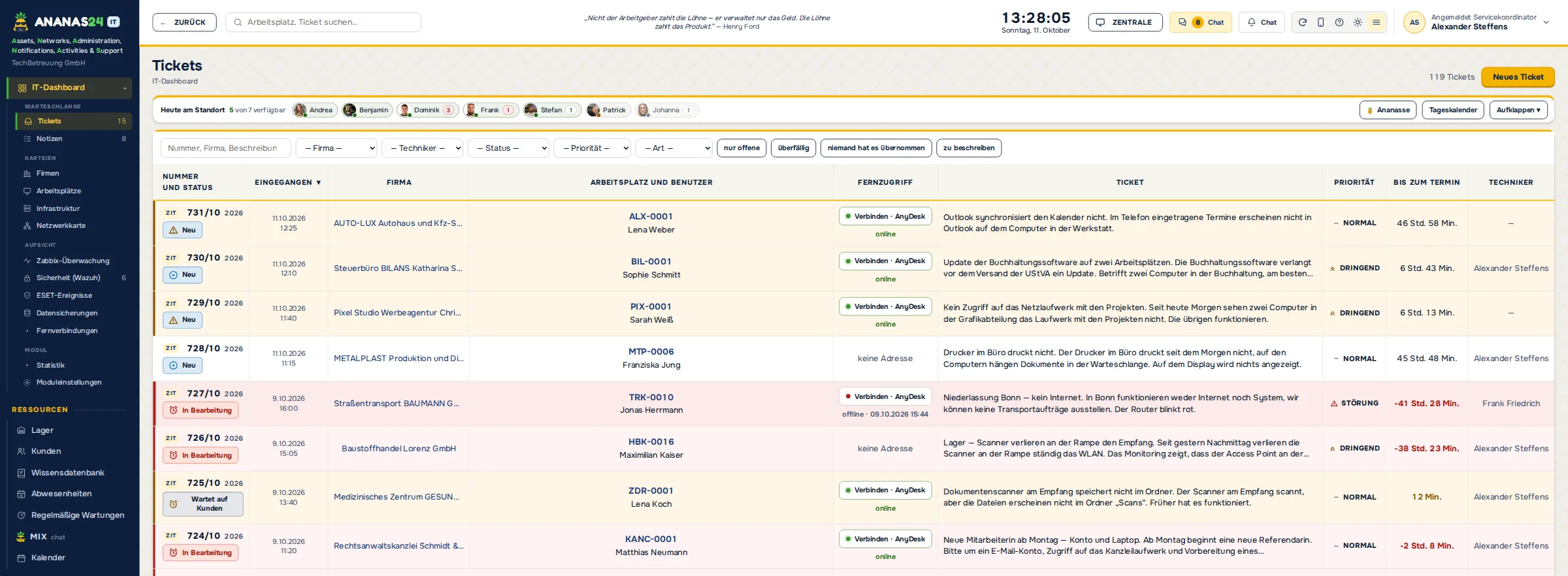1568x576 pixels.
Task: Collapse the IT-Dashboard sidebar section
Action: (x=125, y=88)
